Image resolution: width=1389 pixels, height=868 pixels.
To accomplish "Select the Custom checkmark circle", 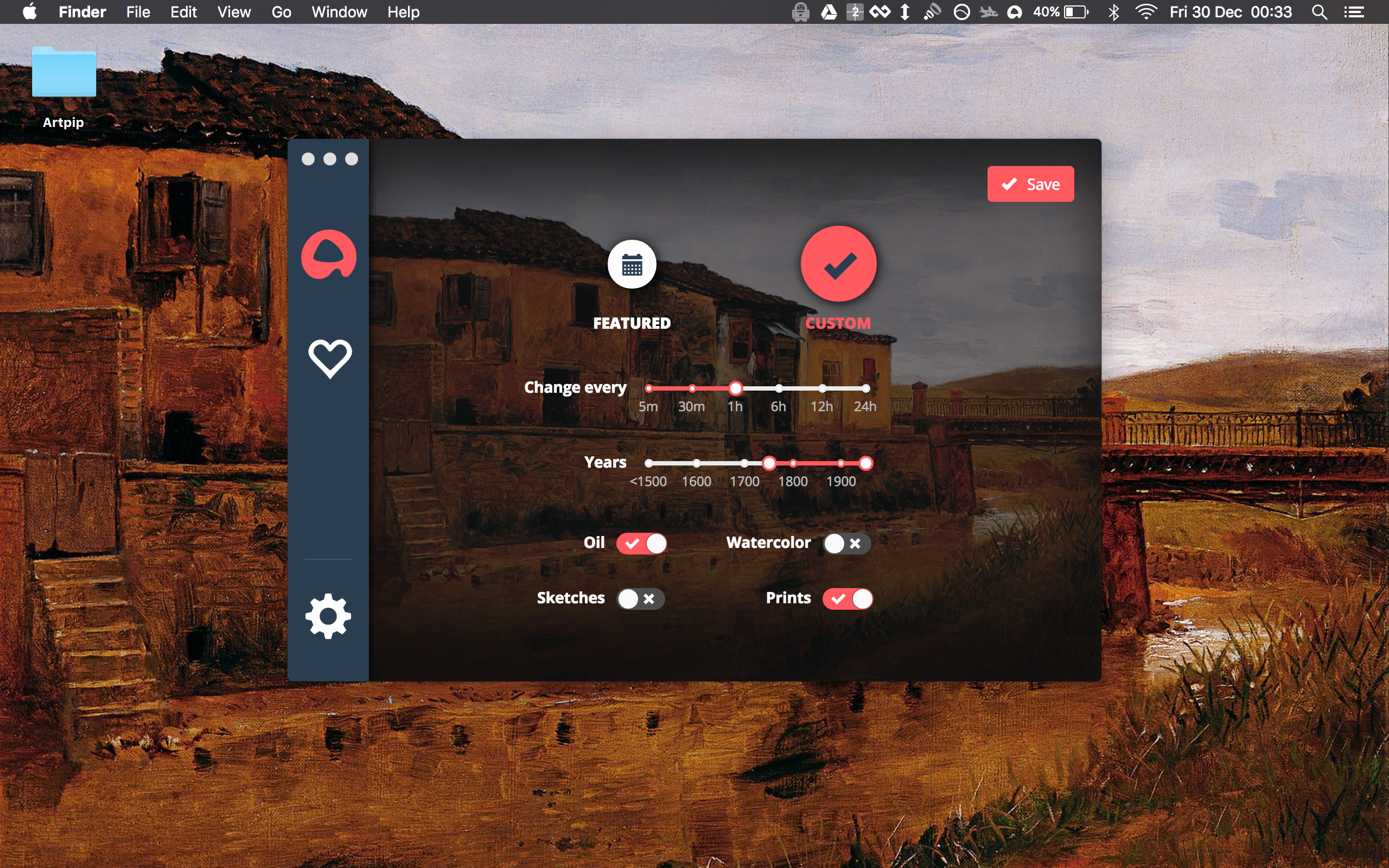I will 839,264.
